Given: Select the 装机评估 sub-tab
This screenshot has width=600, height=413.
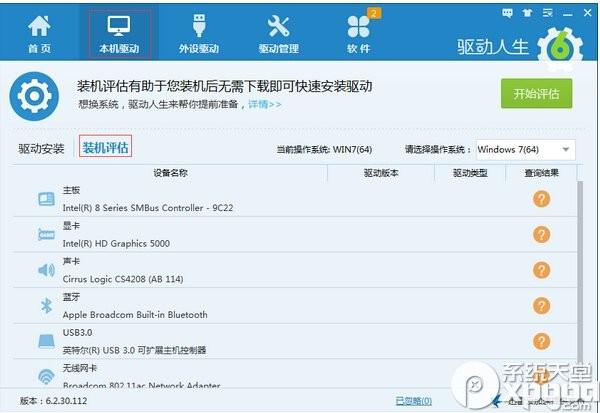Looking at the screenshot, I should (105, 146).
